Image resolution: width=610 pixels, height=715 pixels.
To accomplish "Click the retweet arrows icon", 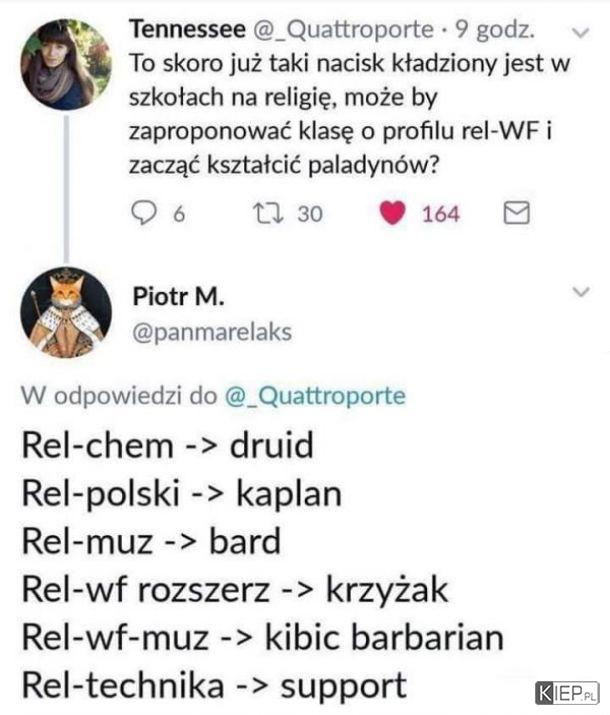I will coord(269,213).
